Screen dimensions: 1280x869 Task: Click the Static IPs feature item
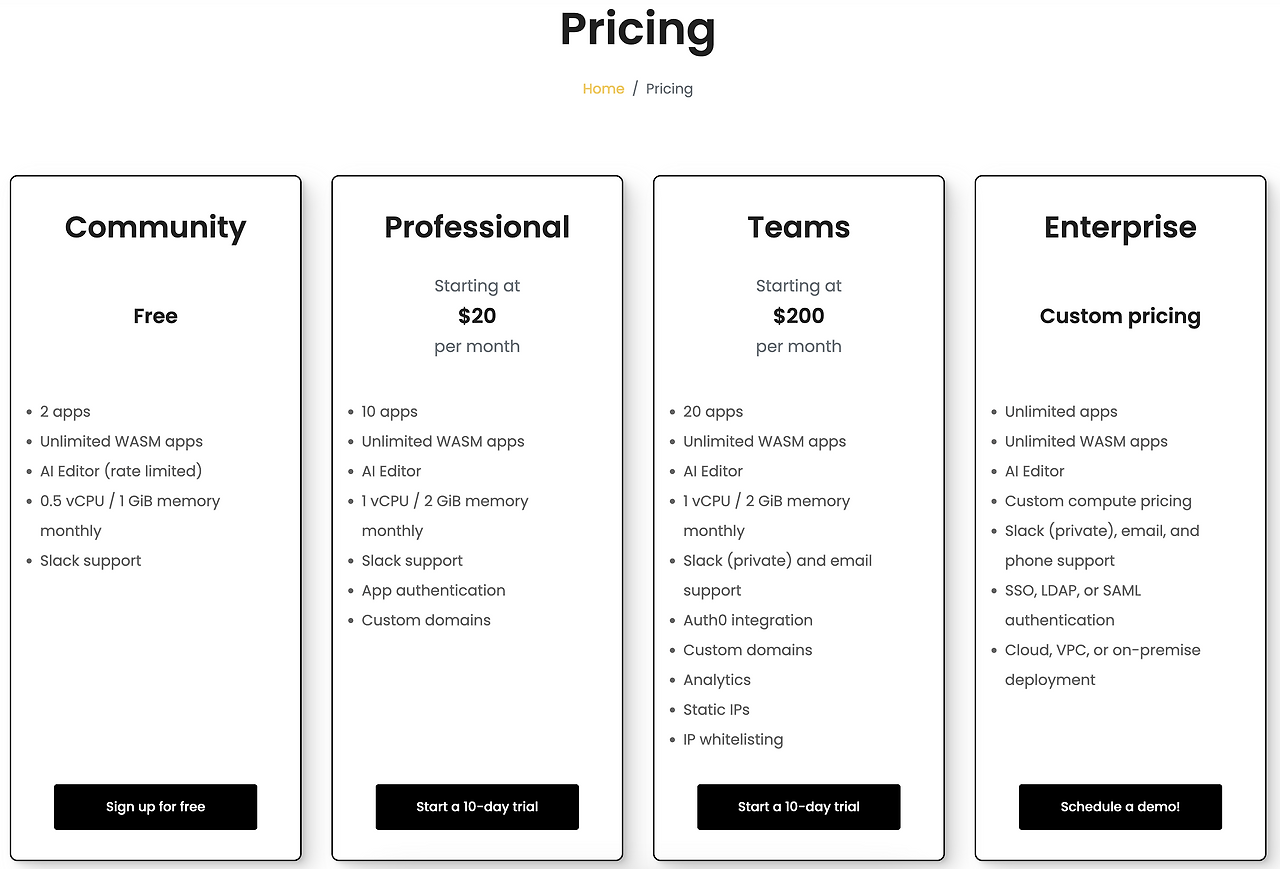pos(716,709)
